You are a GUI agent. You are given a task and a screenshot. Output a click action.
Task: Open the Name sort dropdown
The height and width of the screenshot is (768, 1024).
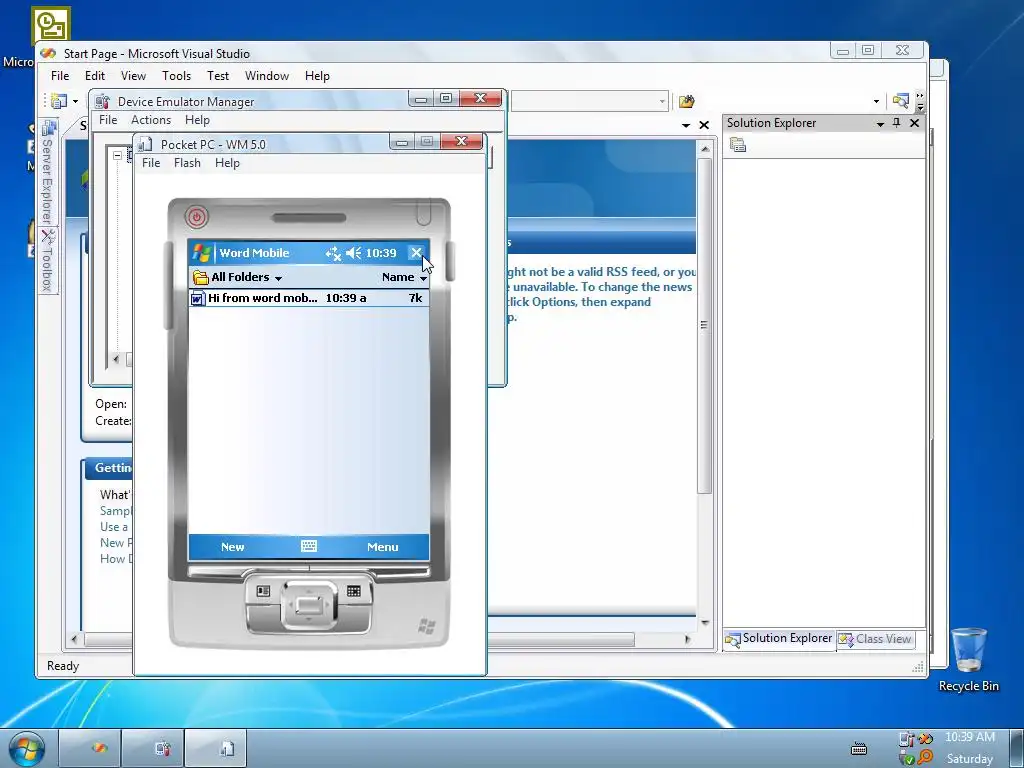404,277
